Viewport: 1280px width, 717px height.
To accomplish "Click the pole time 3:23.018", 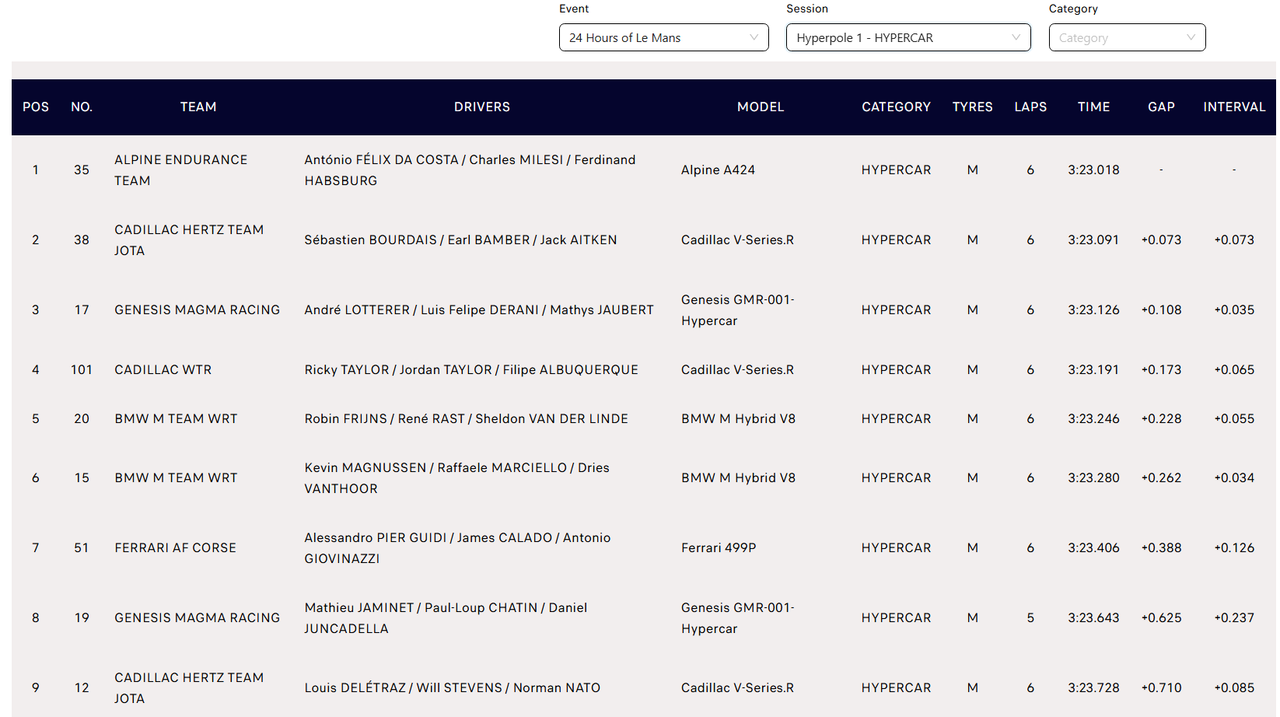I will tap(1094, 170).
